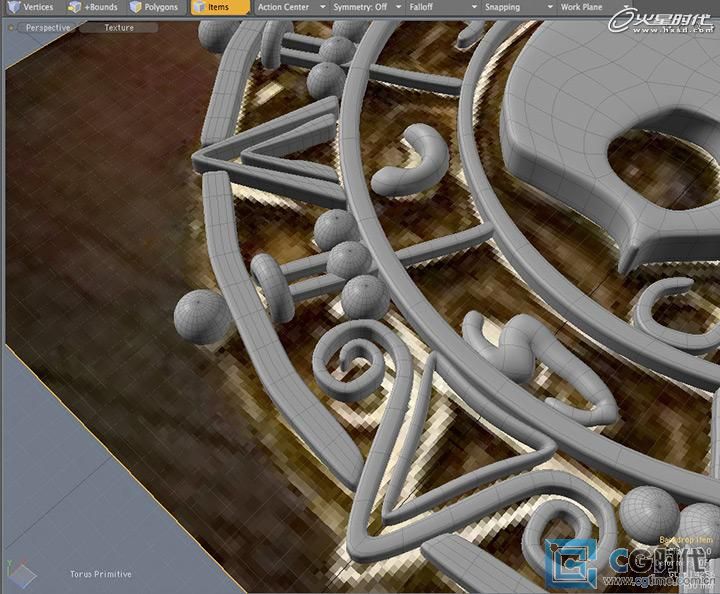Click the Torus Primitive label
This screenshot has width=720, height=594.
pyautogui.click(x=101, y=574)
